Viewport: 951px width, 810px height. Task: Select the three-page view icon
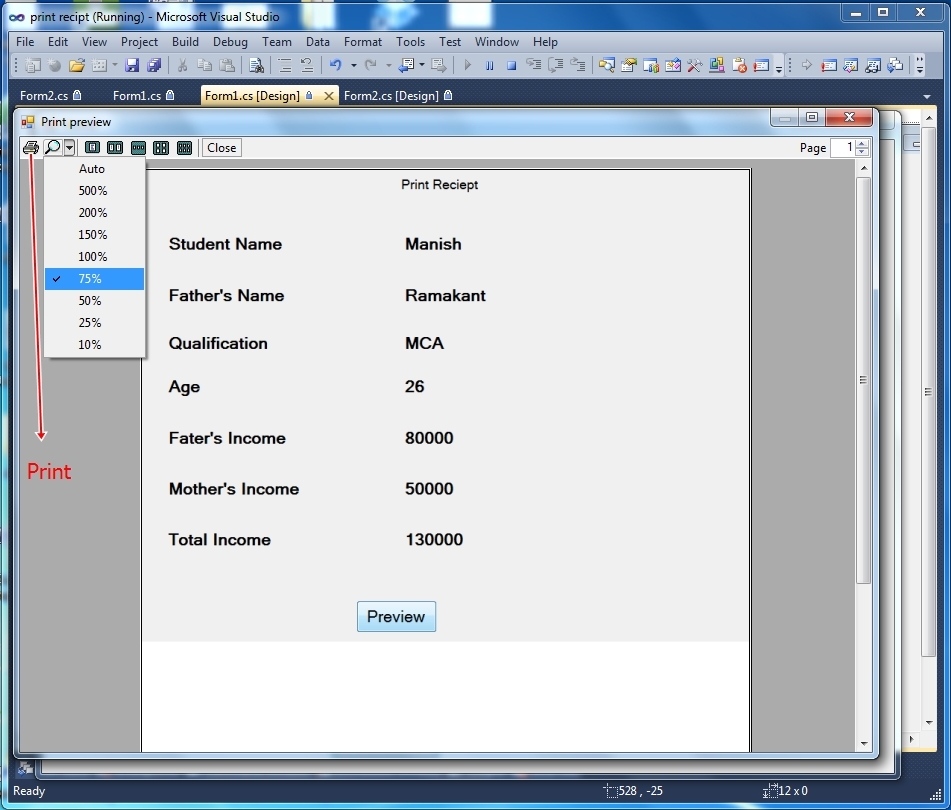coord(138,147)
